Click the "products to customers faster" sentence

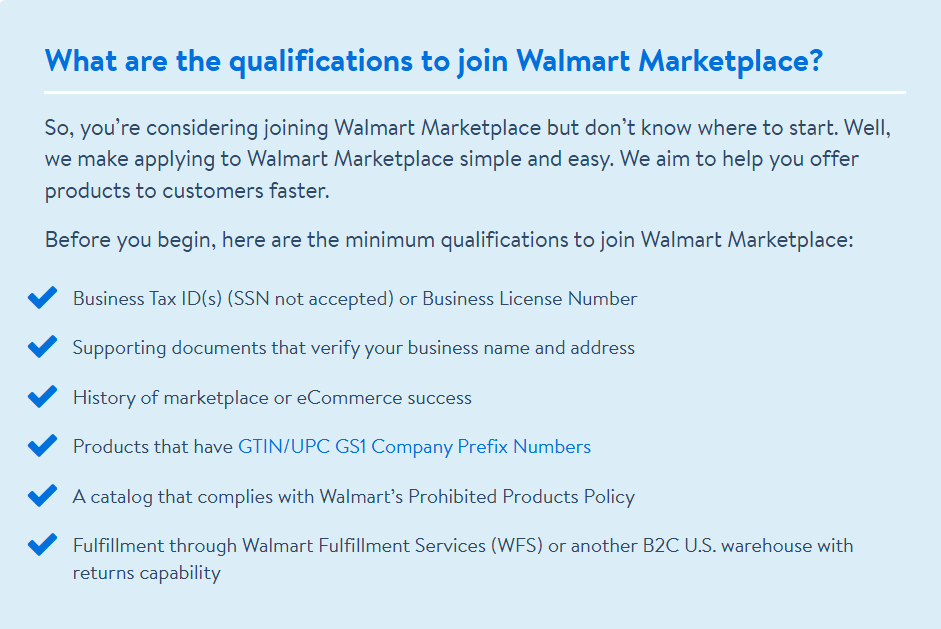187,191
